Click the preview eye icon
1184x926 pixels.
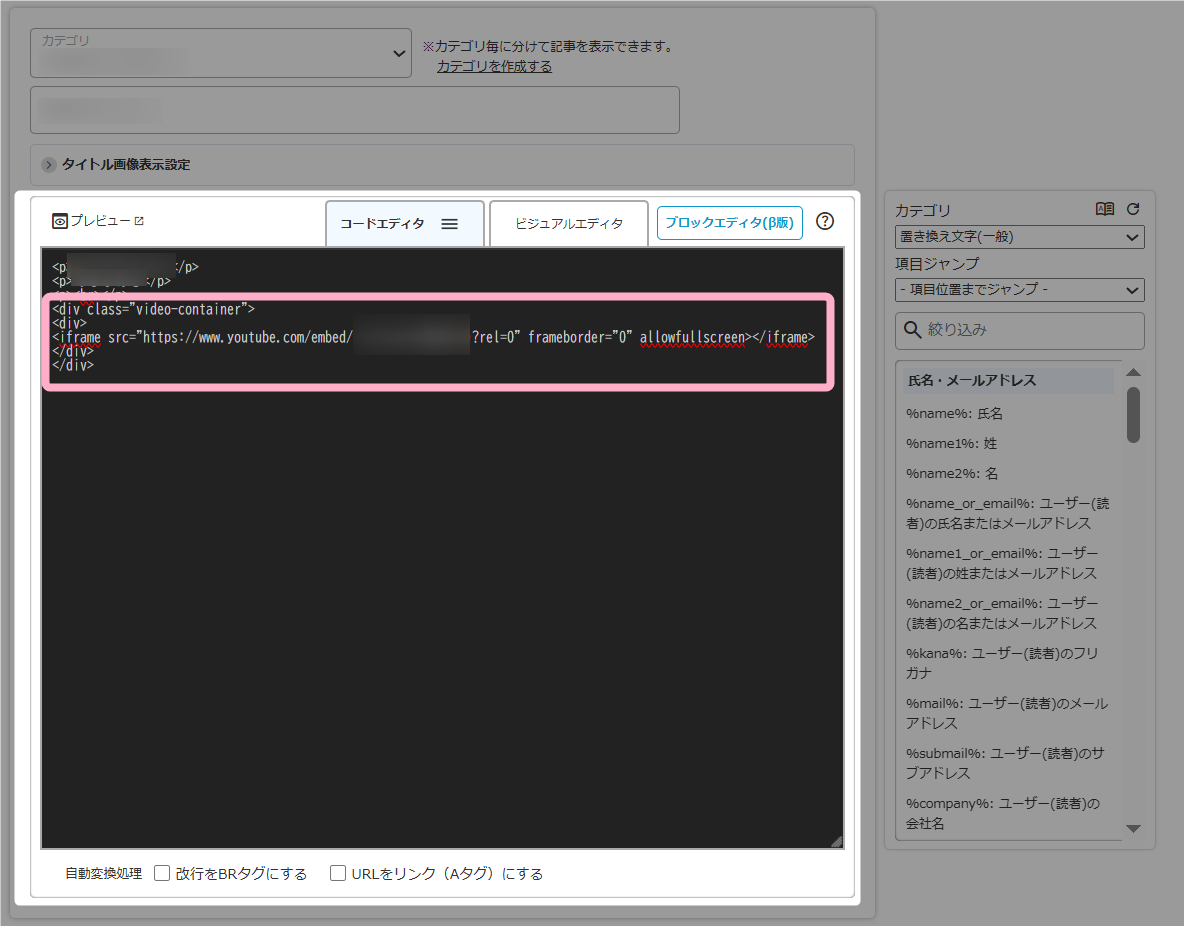tap(60, 221)
